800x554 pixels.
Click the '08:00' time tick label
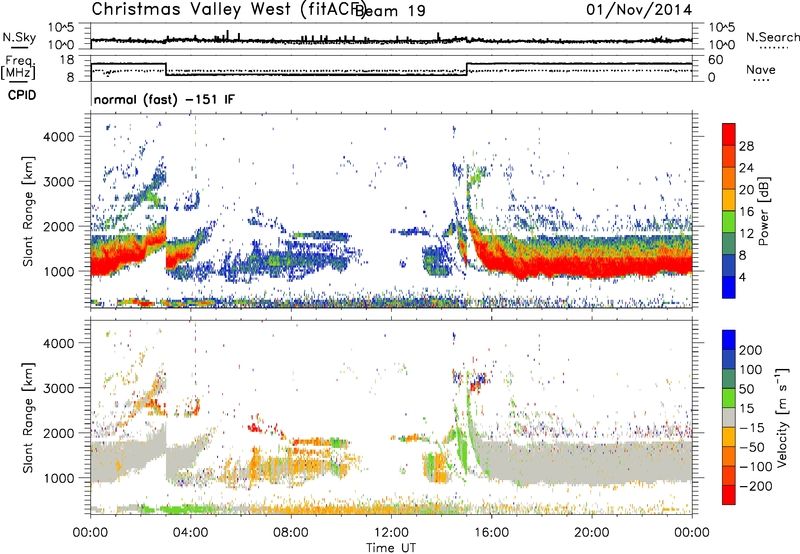coord(291,533)
